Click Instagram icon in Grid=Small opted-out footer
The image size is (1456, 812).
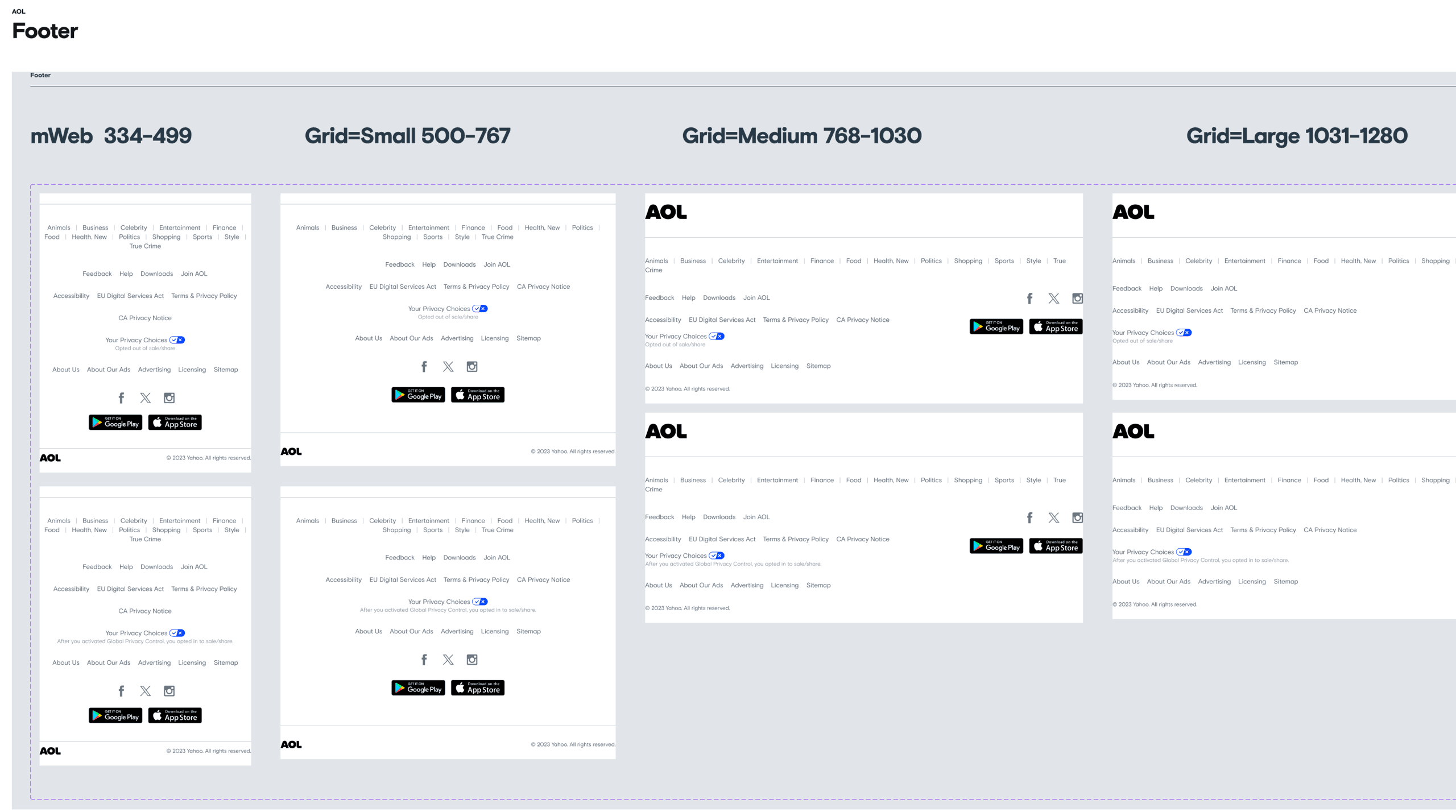coord(472,367)
